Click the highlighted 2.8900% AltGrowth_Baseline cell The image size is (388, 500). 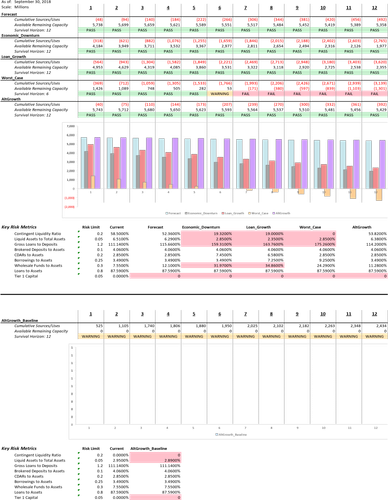click(x=155, y=460)
